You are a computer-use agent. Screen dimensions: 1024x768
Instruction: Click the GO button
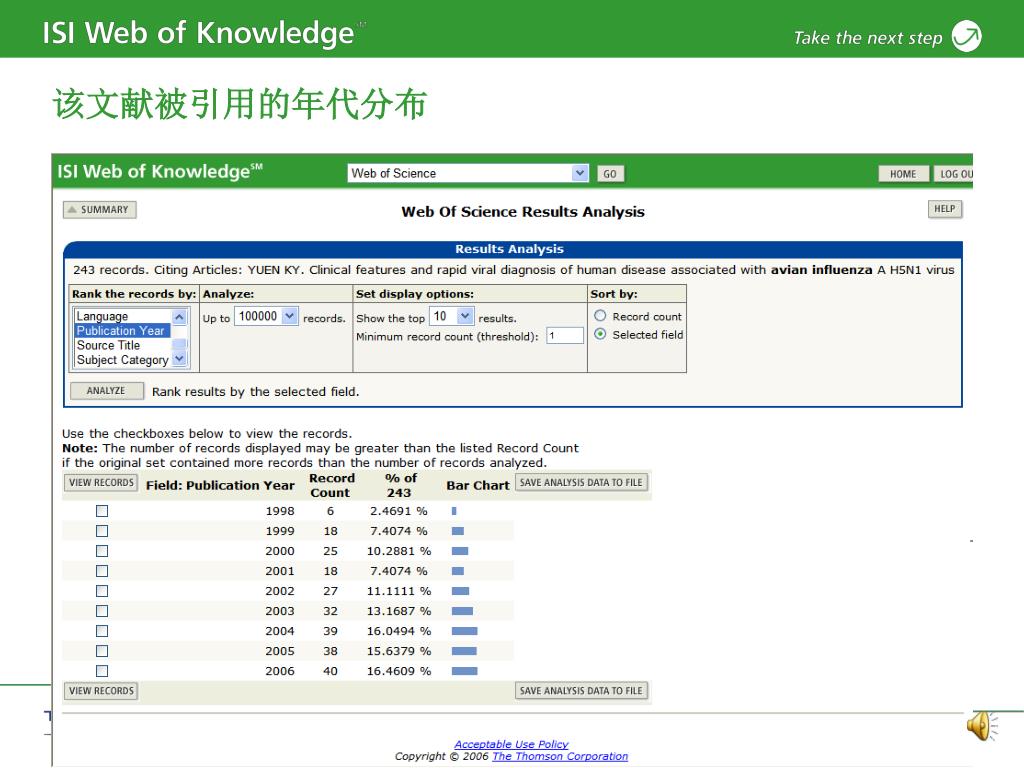(x=610, y=174)
